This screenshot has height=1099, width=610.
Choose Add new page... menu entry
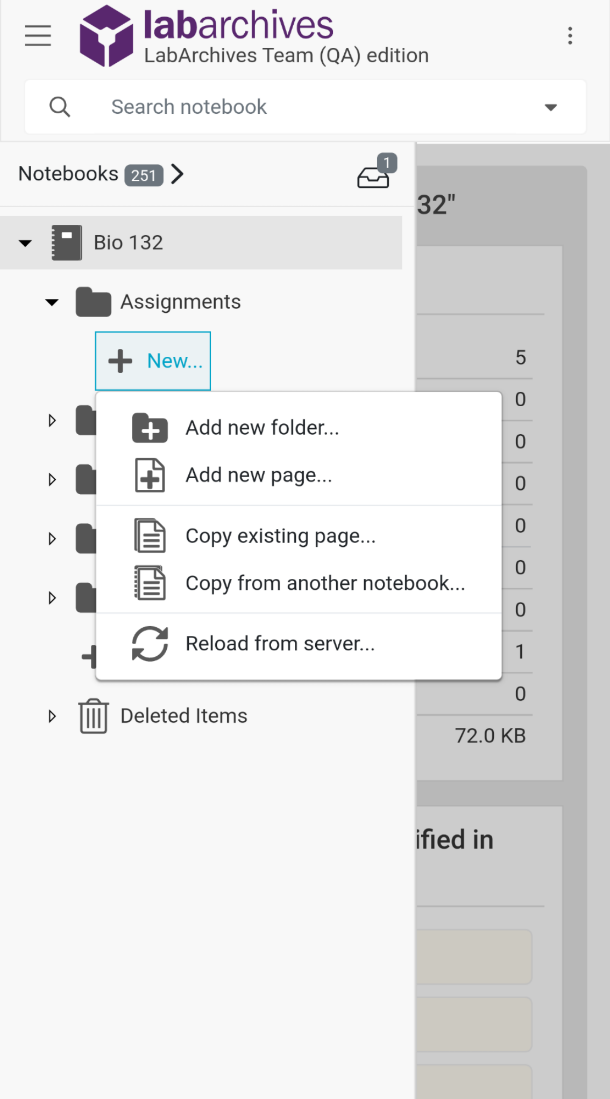299,475
